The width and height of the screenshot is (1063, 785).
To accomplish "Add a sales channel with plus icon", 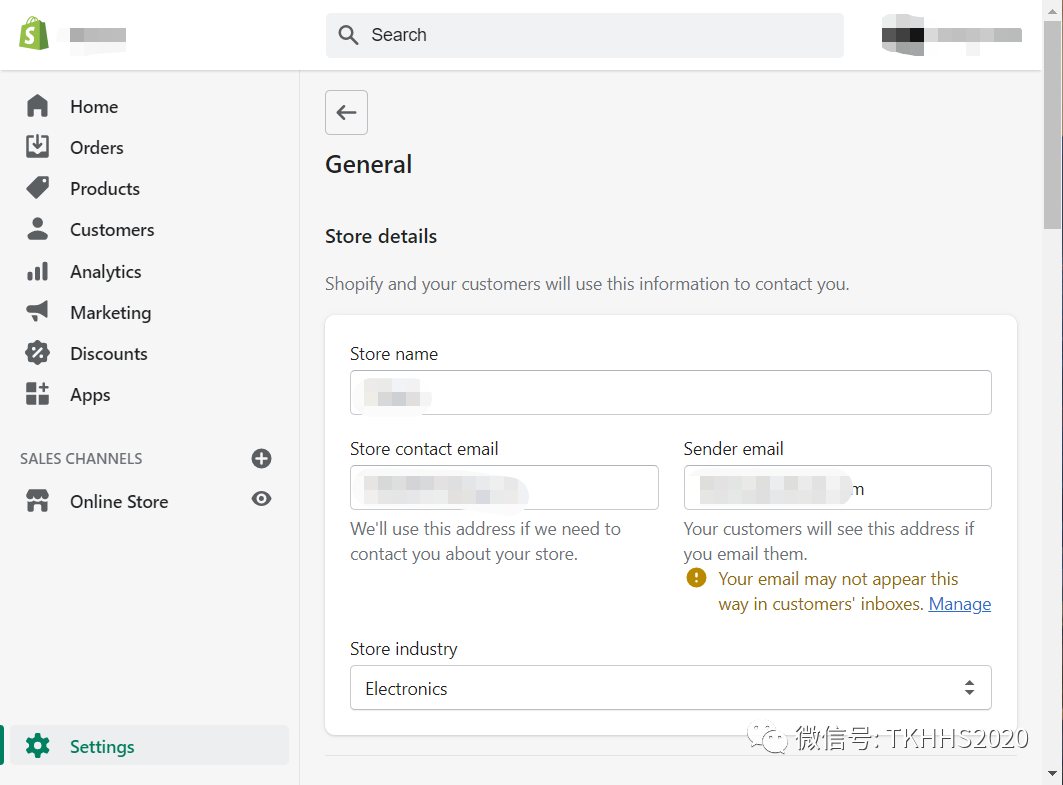I will 261,458.
